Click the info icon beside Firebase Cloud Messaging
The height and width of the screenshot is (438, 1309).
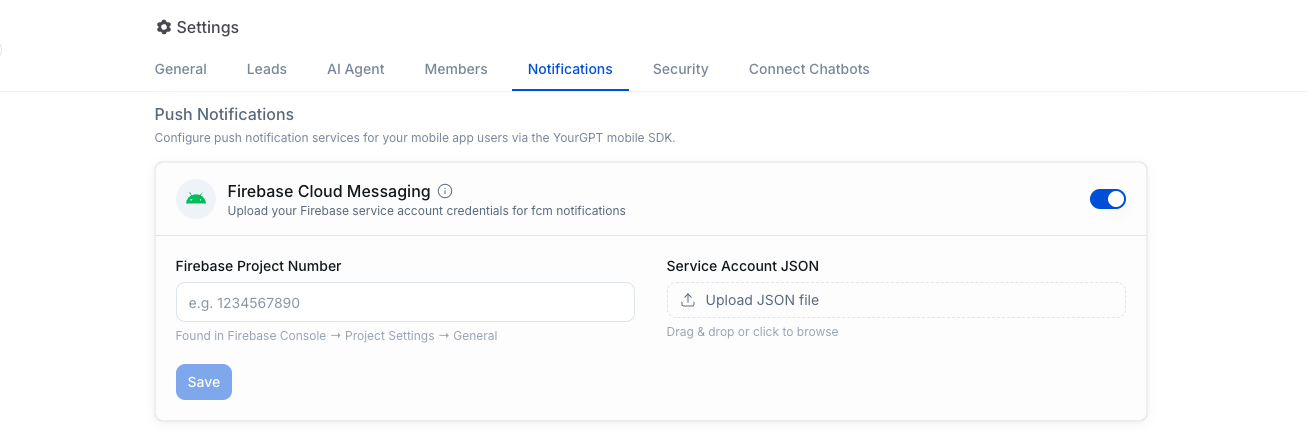point(446,191)
